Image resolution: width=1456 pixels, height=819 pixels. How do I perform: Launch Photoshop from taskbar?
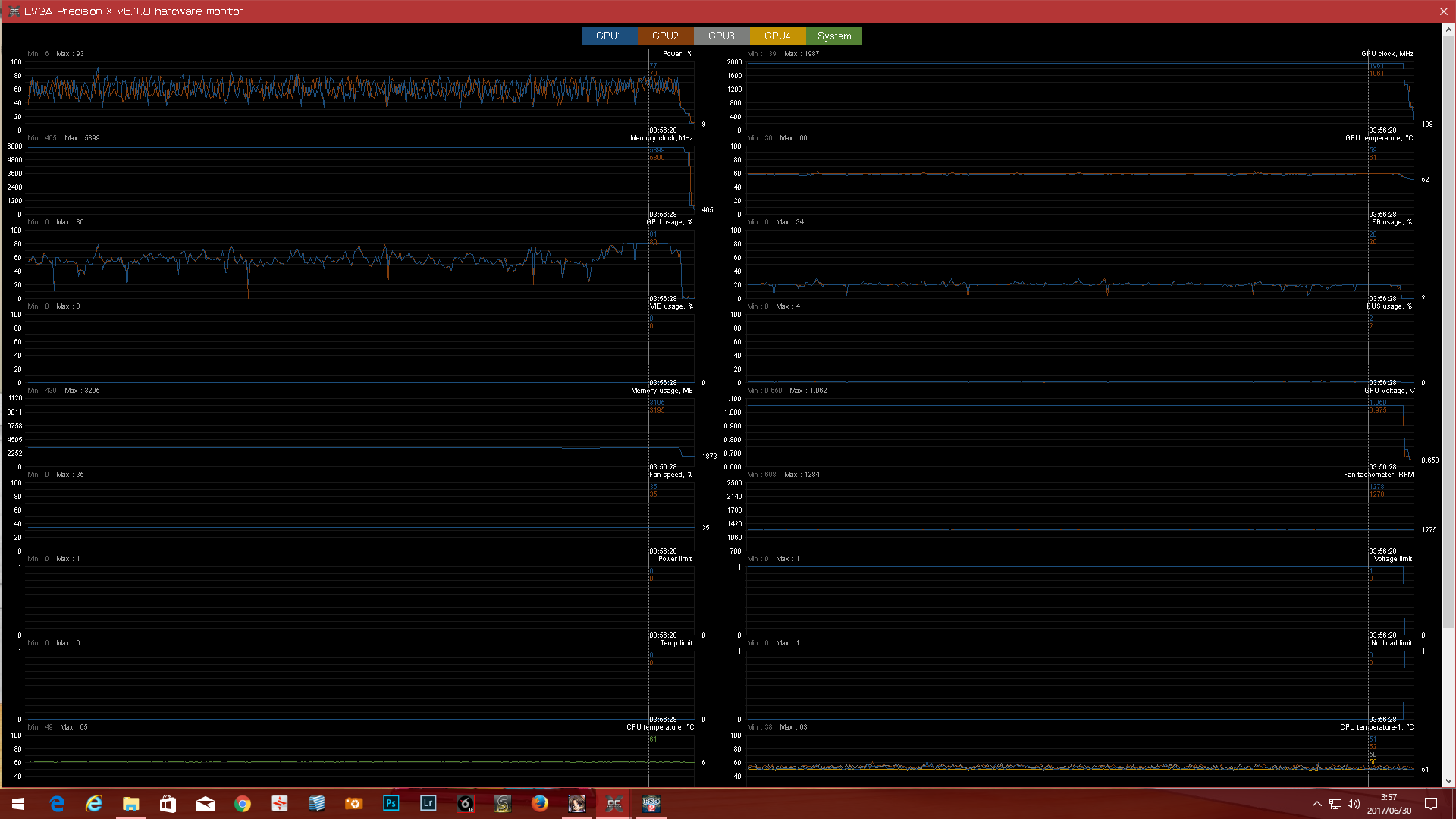coord(391,803)
